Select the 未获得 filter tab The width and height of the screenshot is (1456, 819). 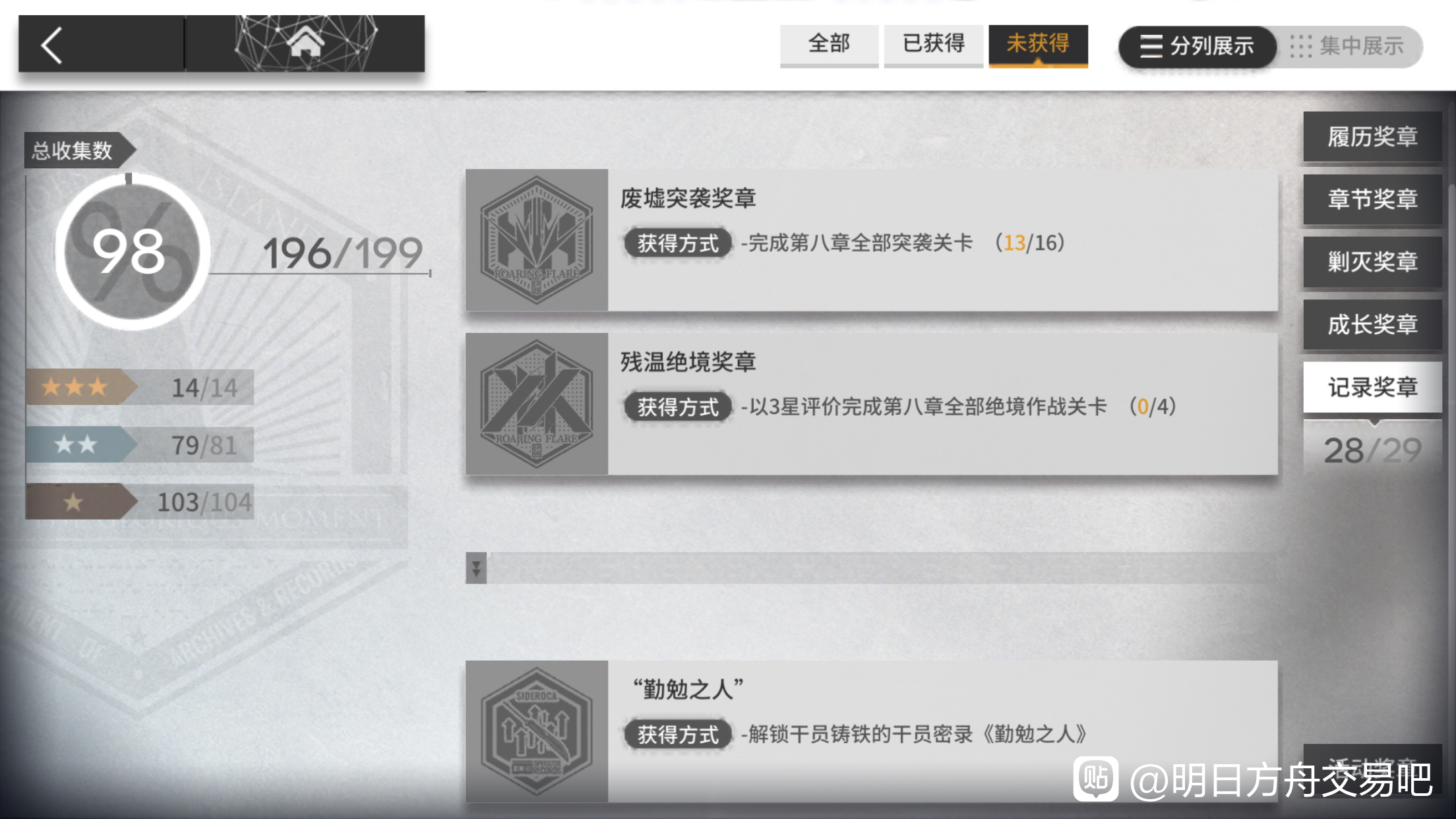(x=1038, y=45)
